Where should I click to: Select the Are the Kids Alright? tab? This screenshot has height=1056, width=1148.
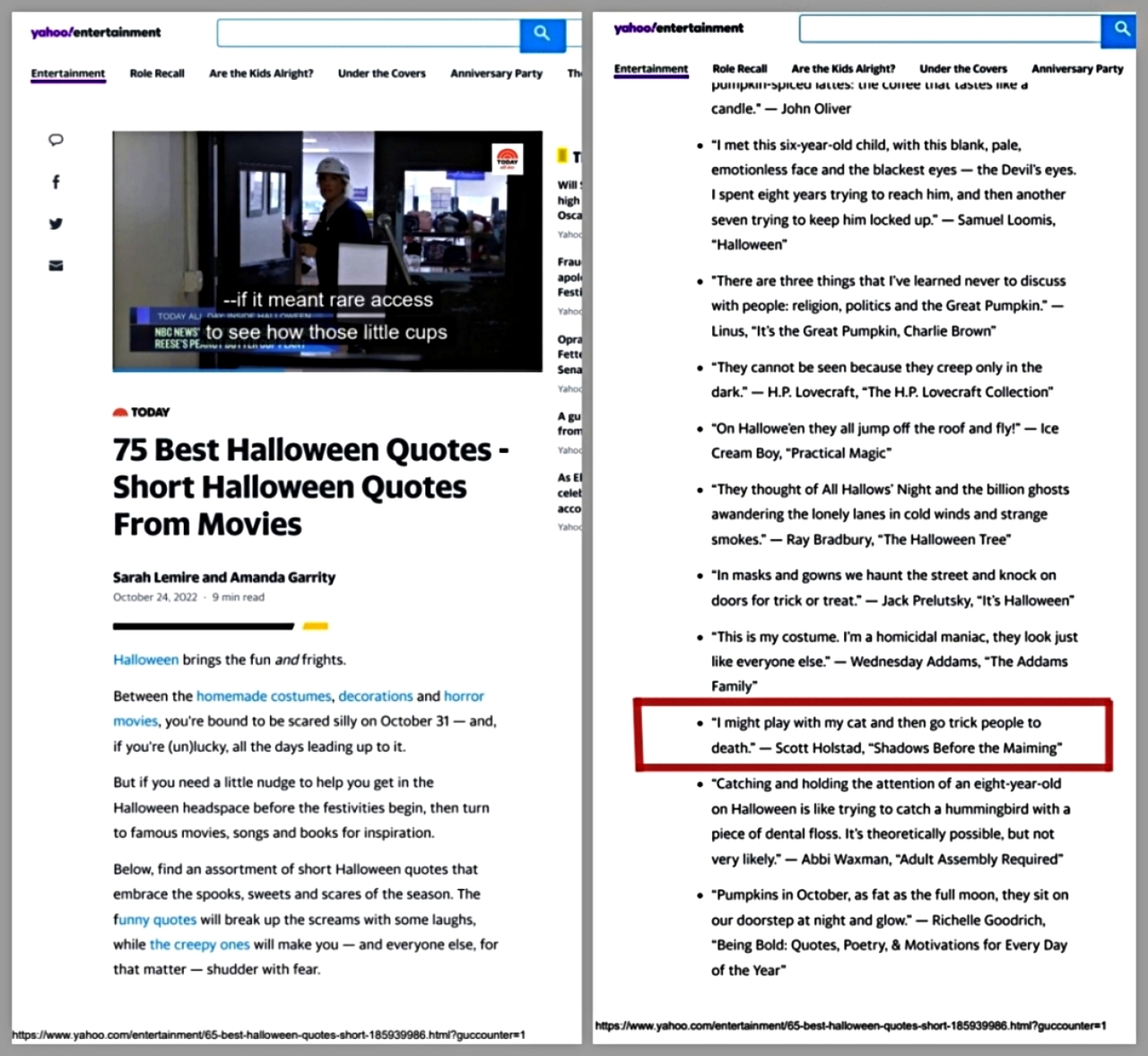[261, 74]
